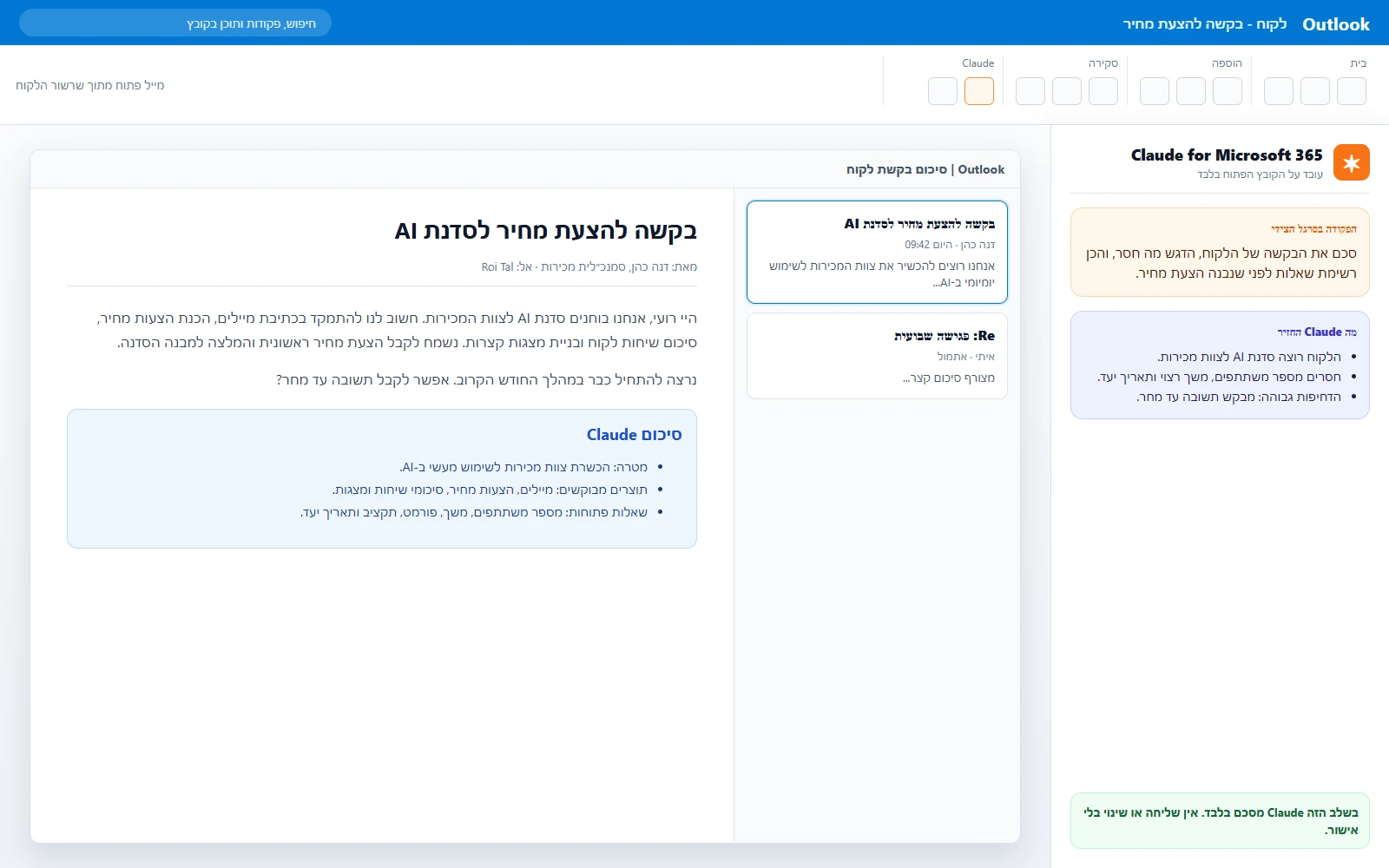The image size is (1389, 868).
Task: Click the sender איתי · אתמול in email list
Action: tap(966, 357)
